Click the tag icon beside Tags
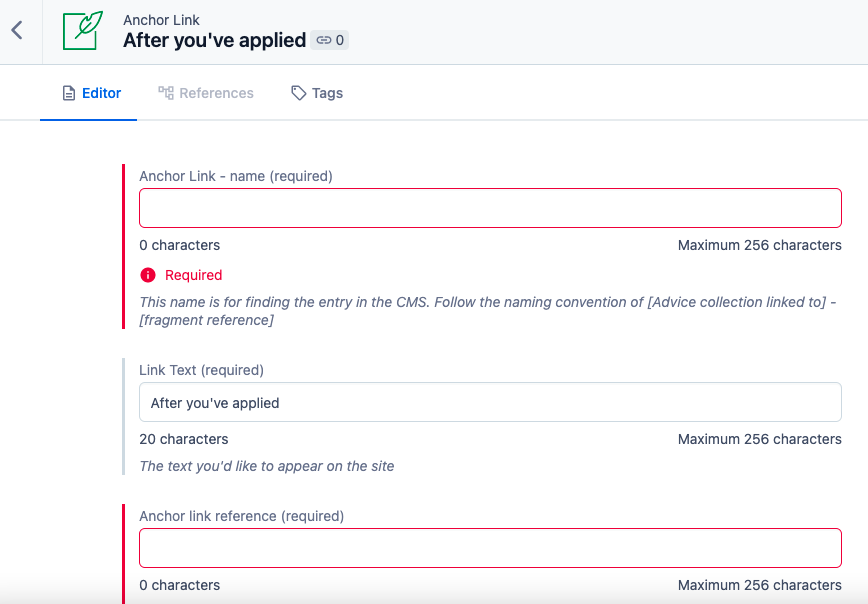868x604 pixels. [299, 93]
